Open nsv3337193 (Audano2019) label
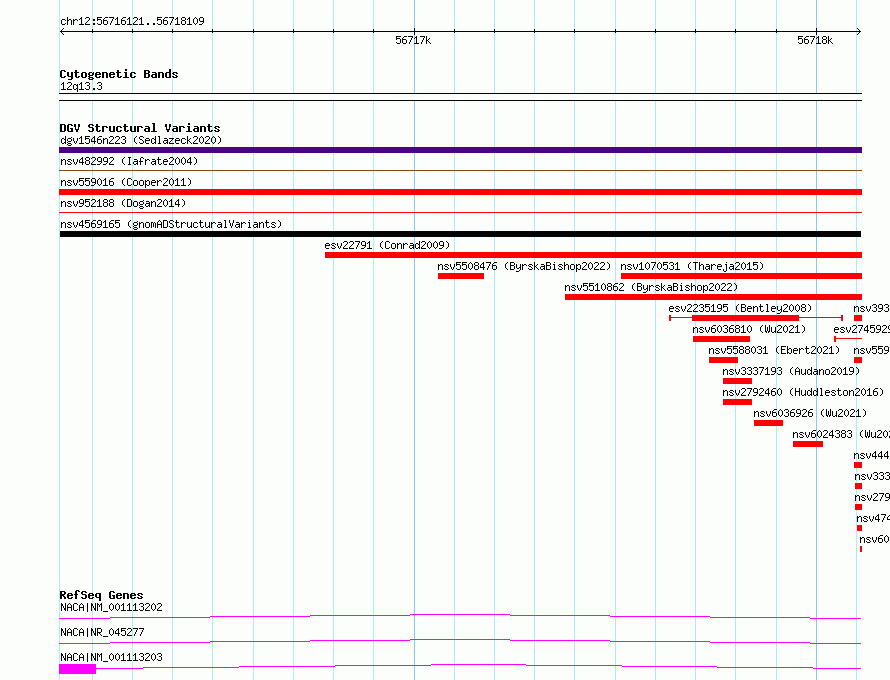This screenshot has height=680, width=890. click(x=791, y=371)
